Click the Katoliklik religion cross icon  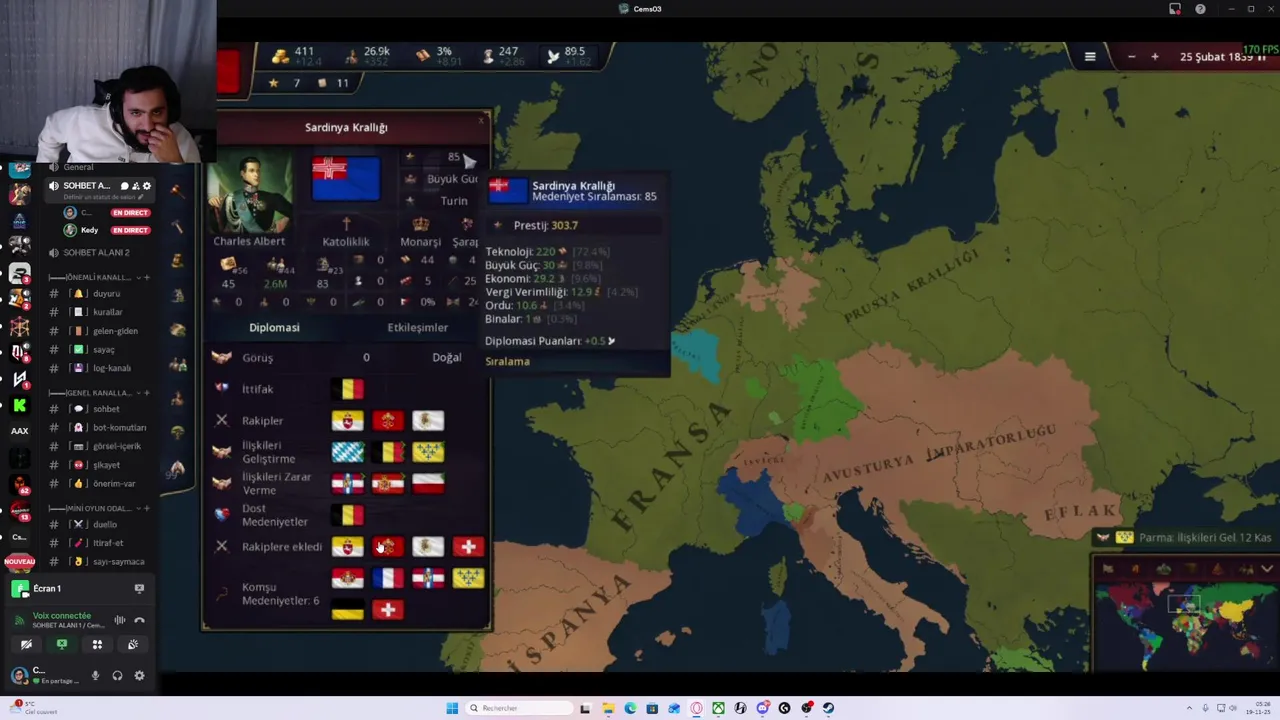[346, 224]
